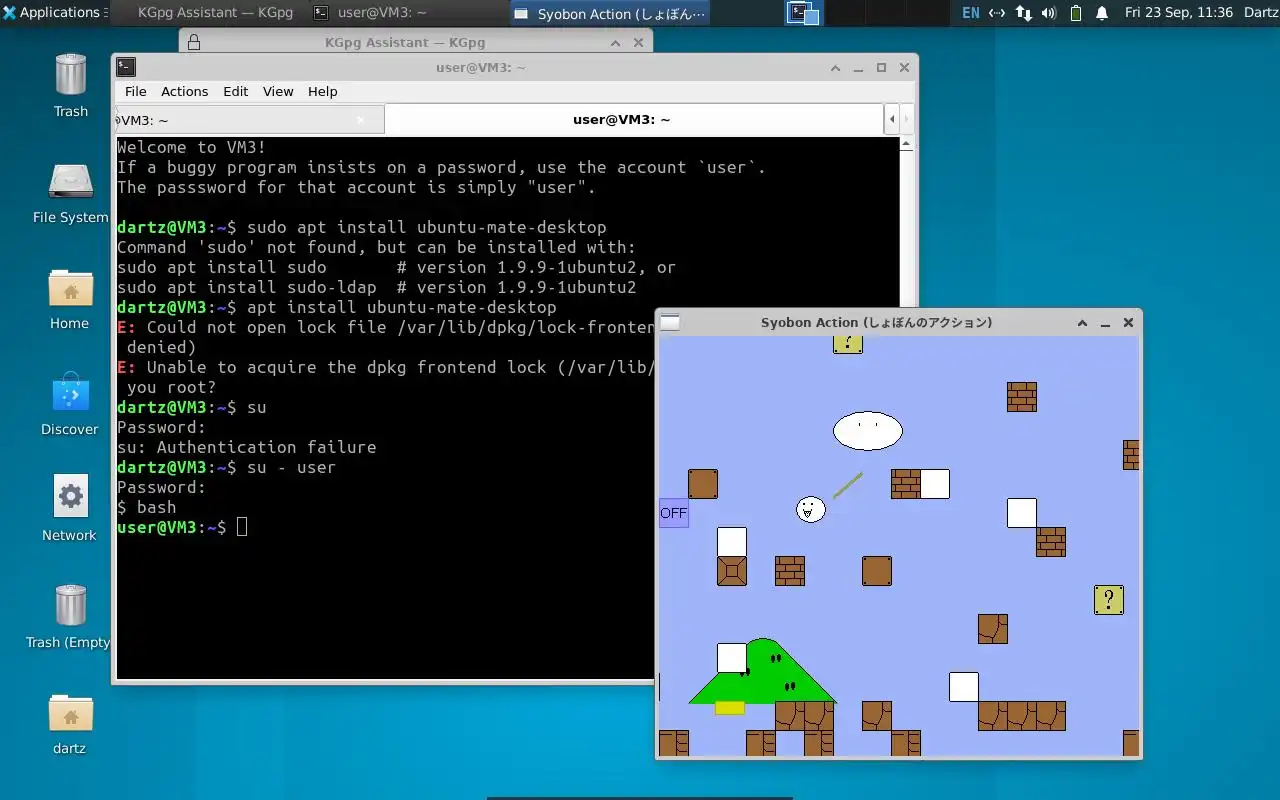Click the terminal window's title bar icon

[126, 67]
